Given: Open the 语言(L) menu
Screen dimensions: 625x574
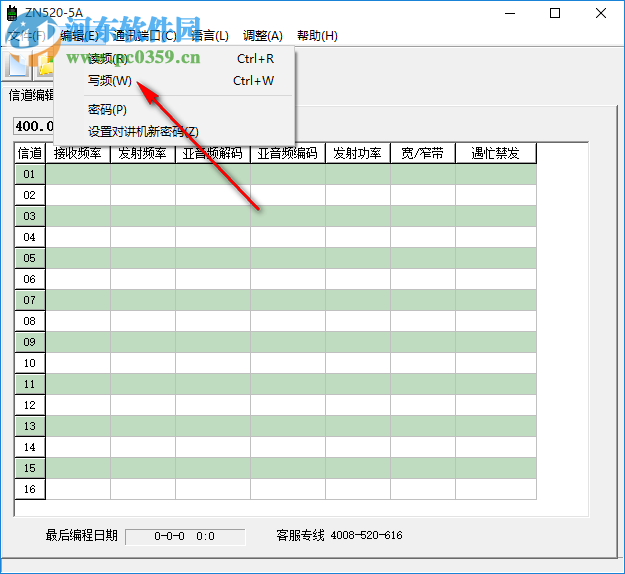Looking at the screenshot, I should pos(210,36).
